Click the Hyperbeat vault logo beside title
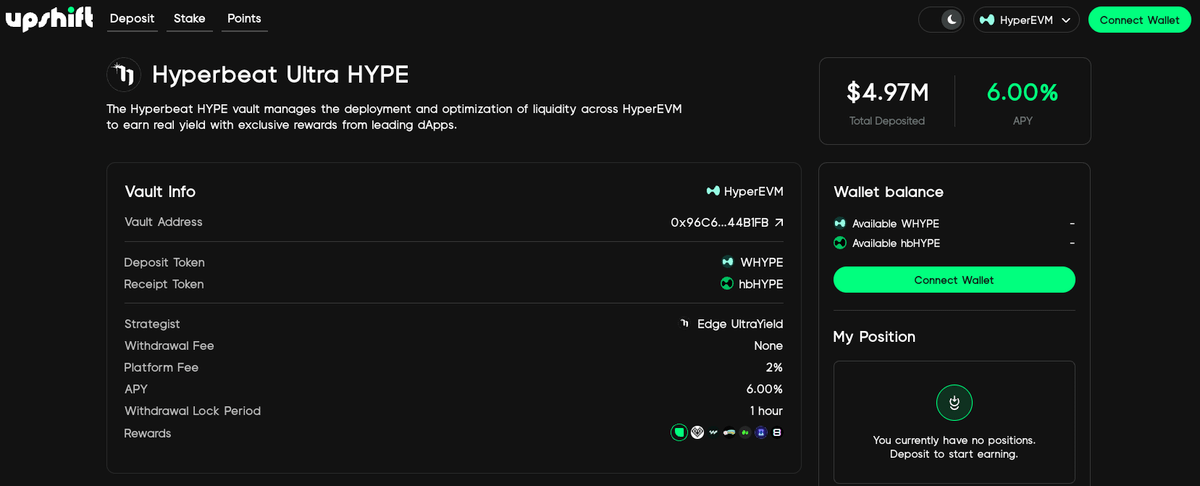The image size is (1200, 486). coord(124,75)
